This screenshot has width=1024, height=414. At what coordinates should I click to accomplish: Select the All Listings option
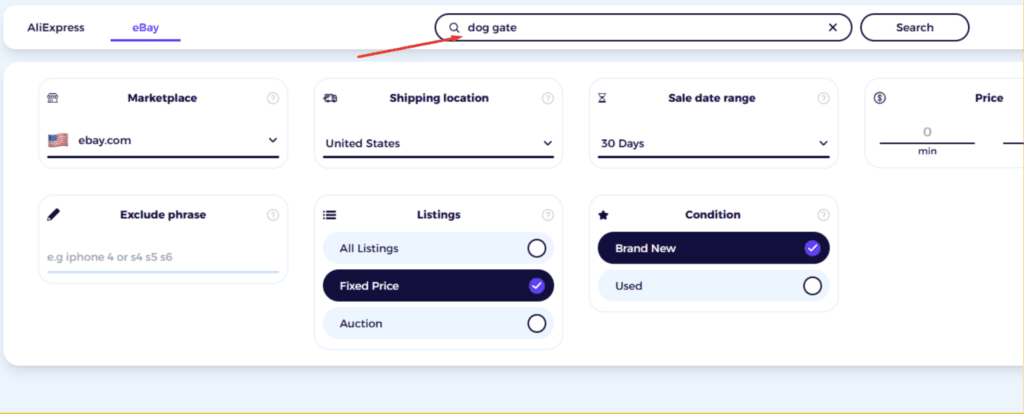[438, 248]
